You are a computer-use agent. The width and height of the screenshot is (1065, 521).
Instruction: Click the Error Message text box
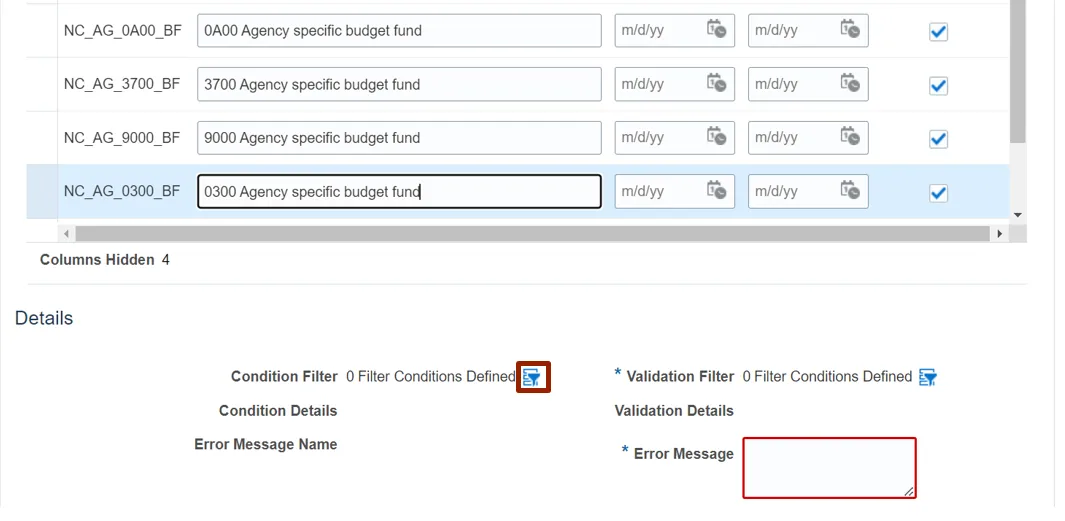[829, 467]
